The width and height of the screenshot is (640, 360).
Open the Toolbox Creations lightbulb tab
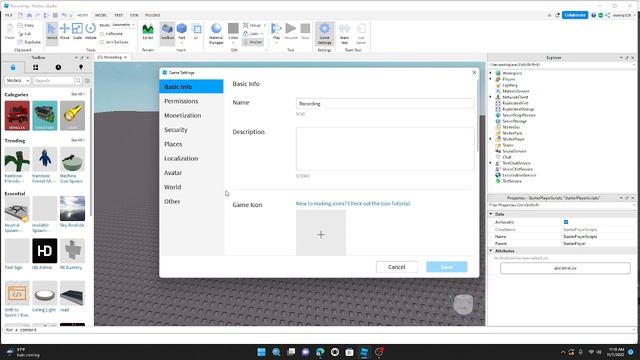(81, 67)
